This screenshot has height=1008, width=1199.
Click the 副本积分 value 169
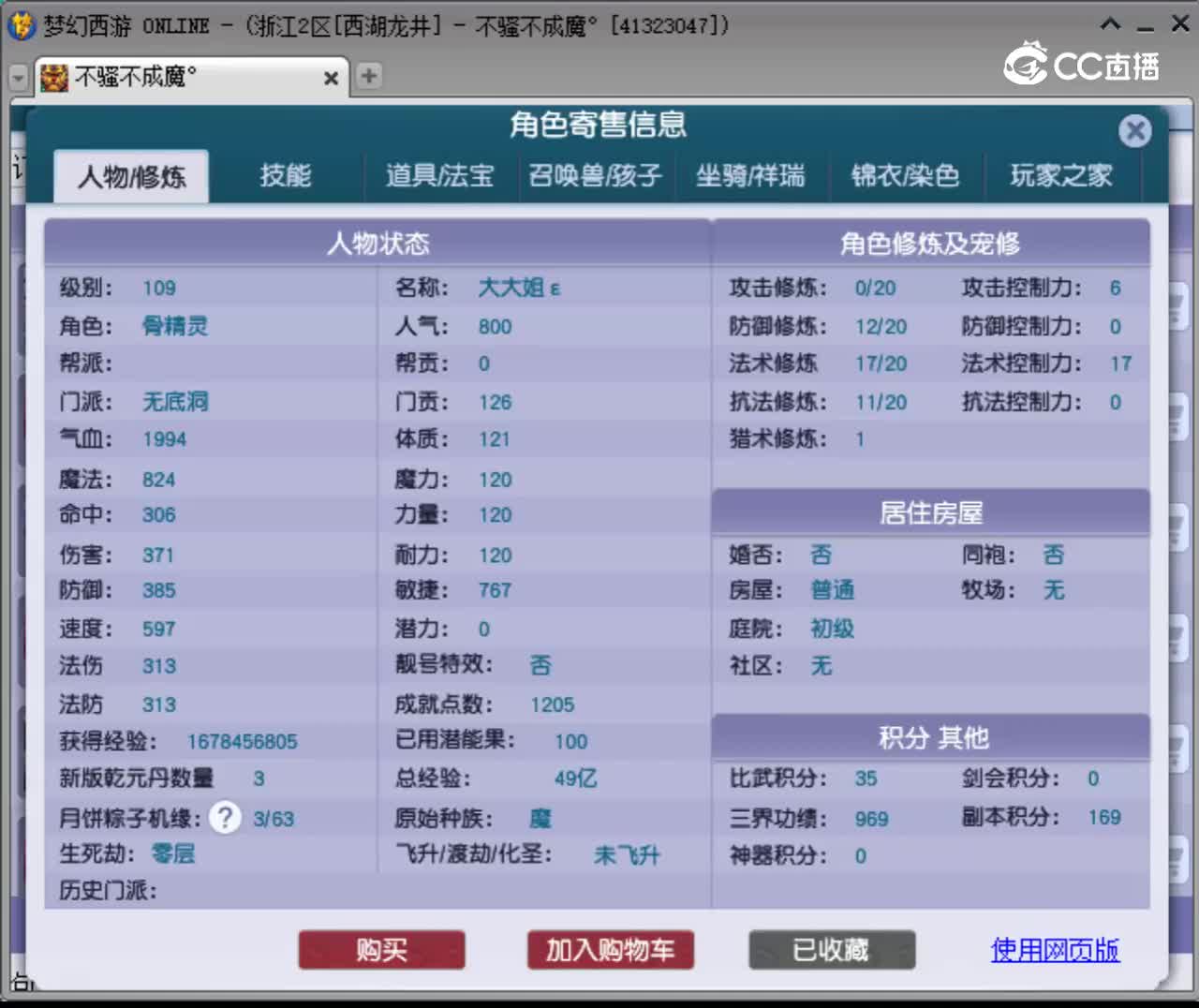1104,818
